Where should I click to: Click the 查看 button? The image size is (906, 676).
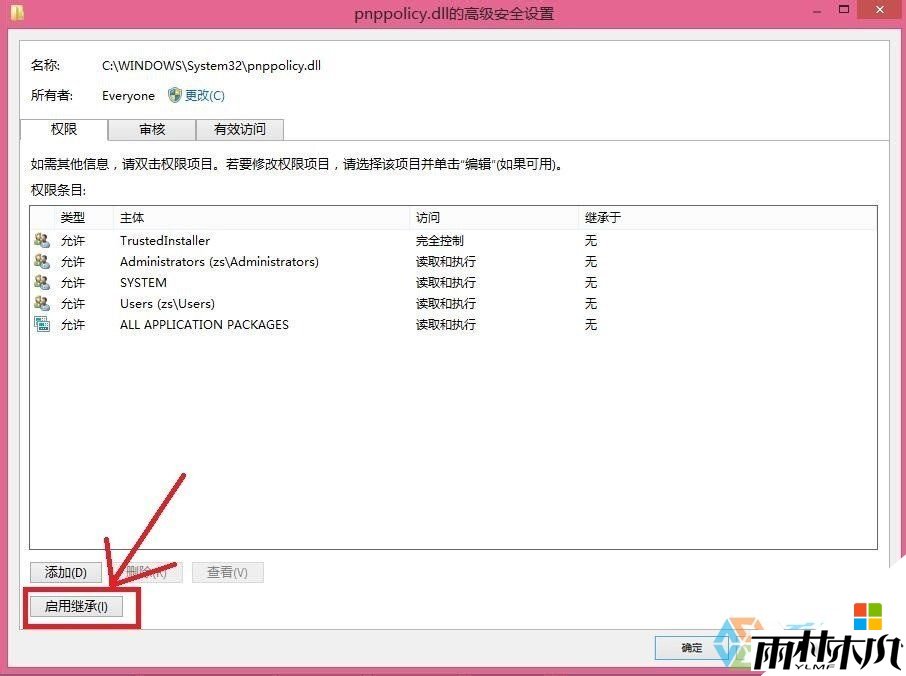click(227, 571)
